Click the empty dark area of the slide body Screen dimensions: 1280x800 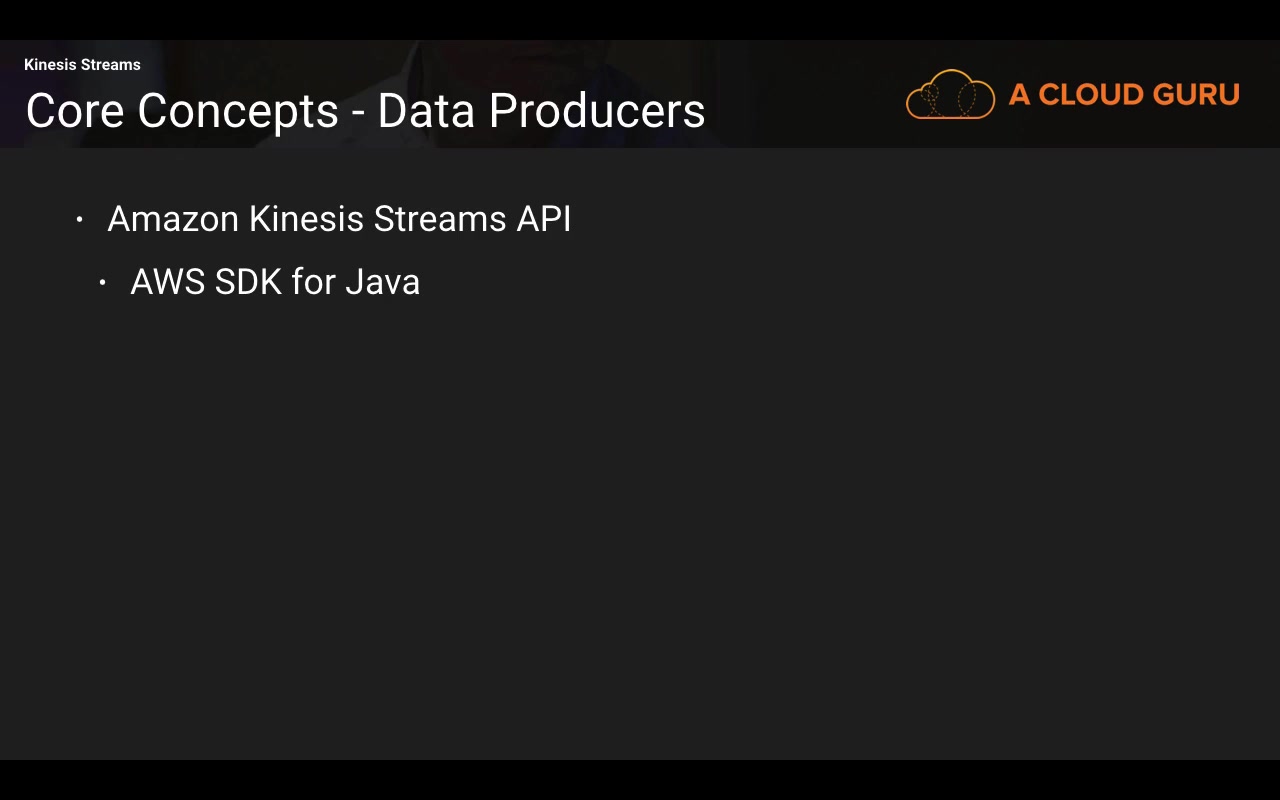[700, 520]
